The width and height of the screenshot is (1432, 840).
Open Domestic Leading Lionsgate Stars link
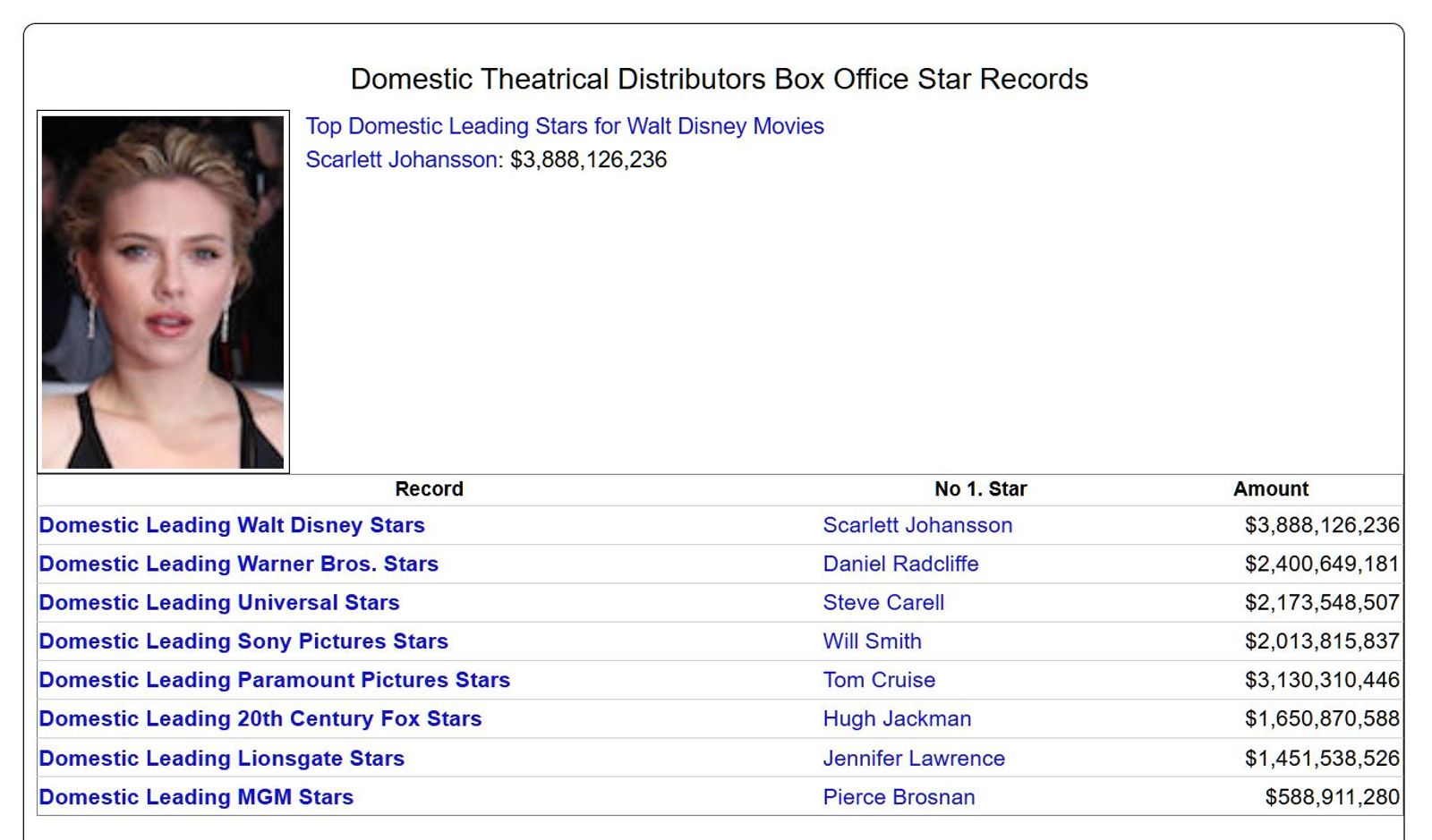[x=221, y=758]
